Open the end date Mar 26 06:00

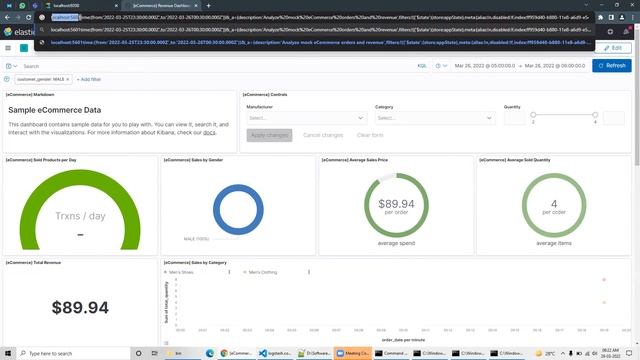(555, 66)
